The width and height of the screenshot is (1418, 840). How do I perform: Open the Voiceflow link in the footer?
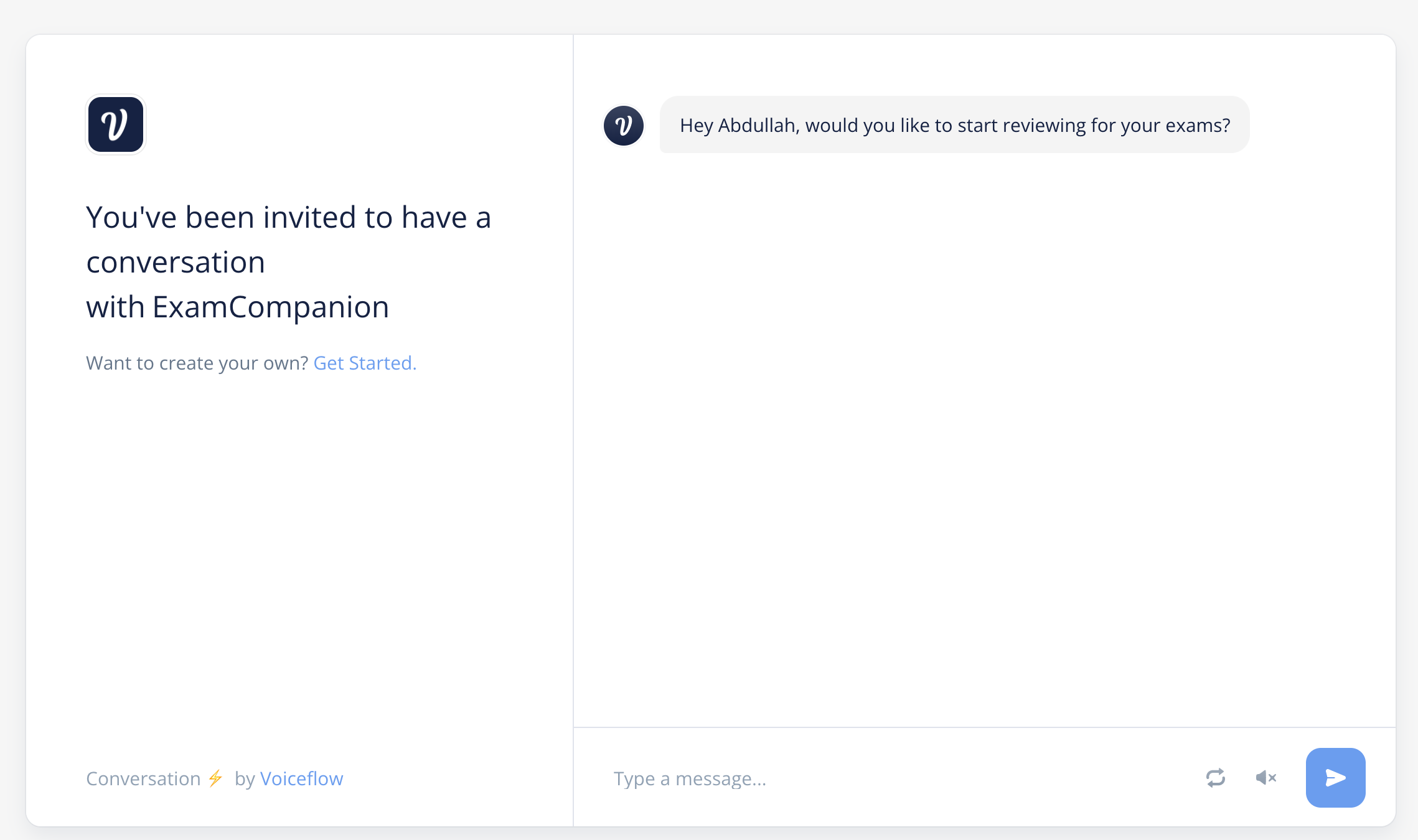click(x=301, y=778)
